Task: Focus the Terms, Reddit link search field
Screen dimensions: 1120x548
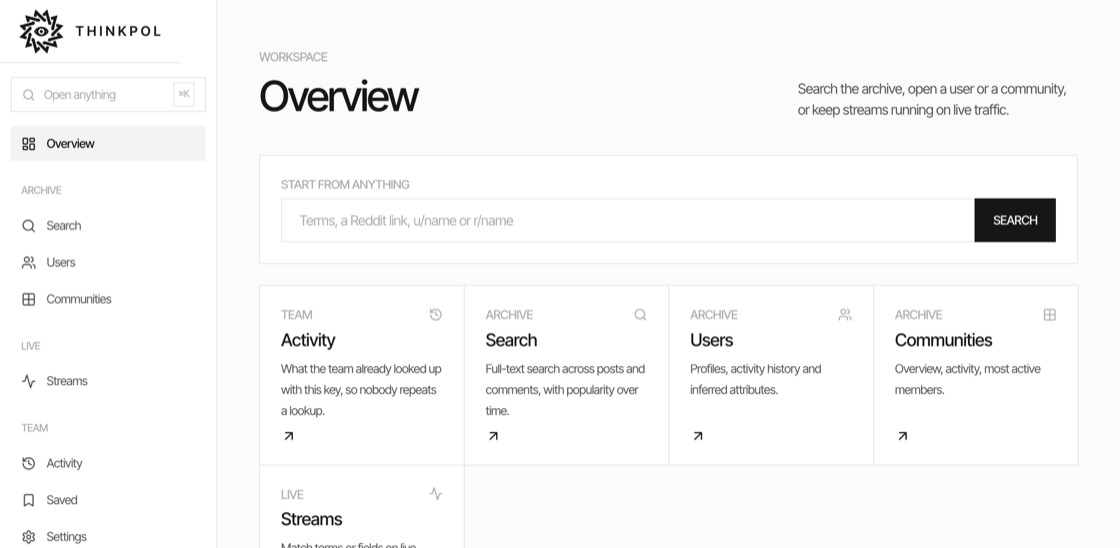Action: [628, 220]
